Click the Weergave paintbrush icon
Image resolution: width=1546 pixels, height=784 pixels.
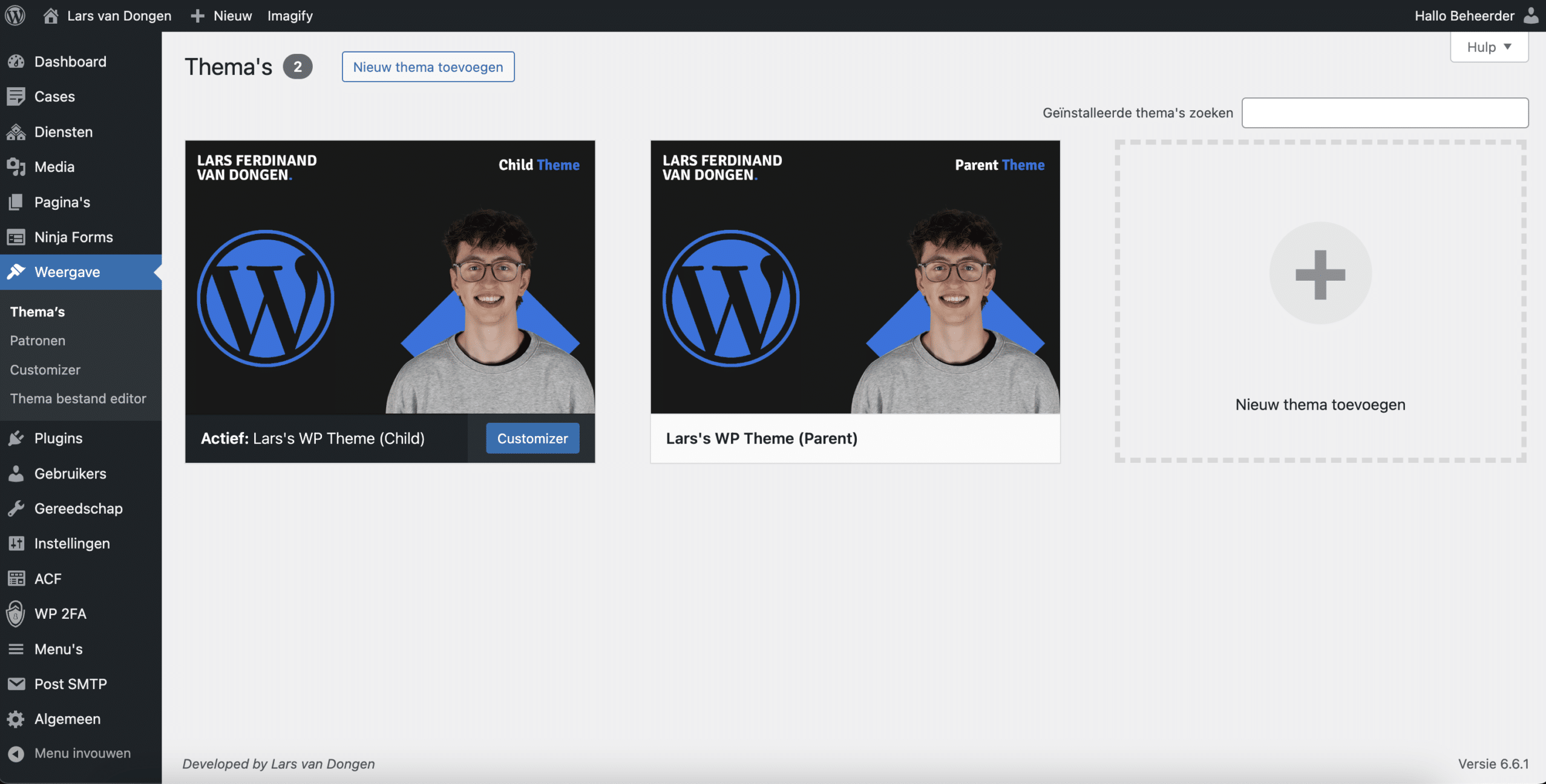click(16, 272)
